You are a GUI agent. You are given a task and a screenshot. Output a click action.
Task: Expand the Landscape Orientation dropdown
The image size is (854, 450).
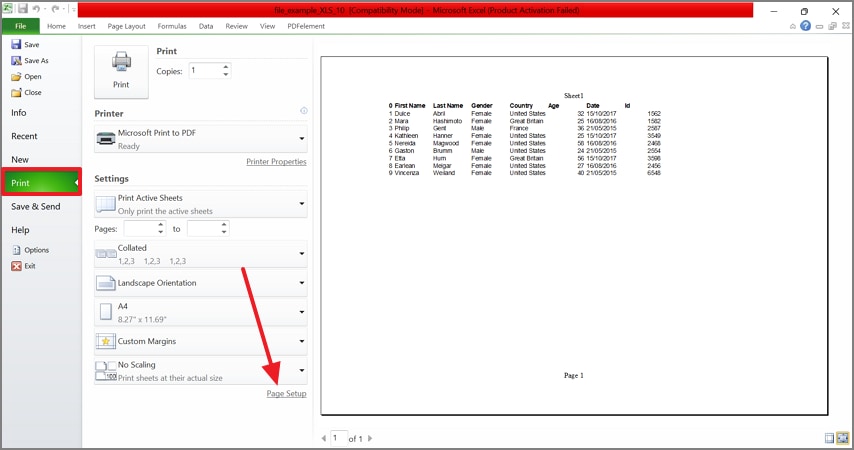200,283
